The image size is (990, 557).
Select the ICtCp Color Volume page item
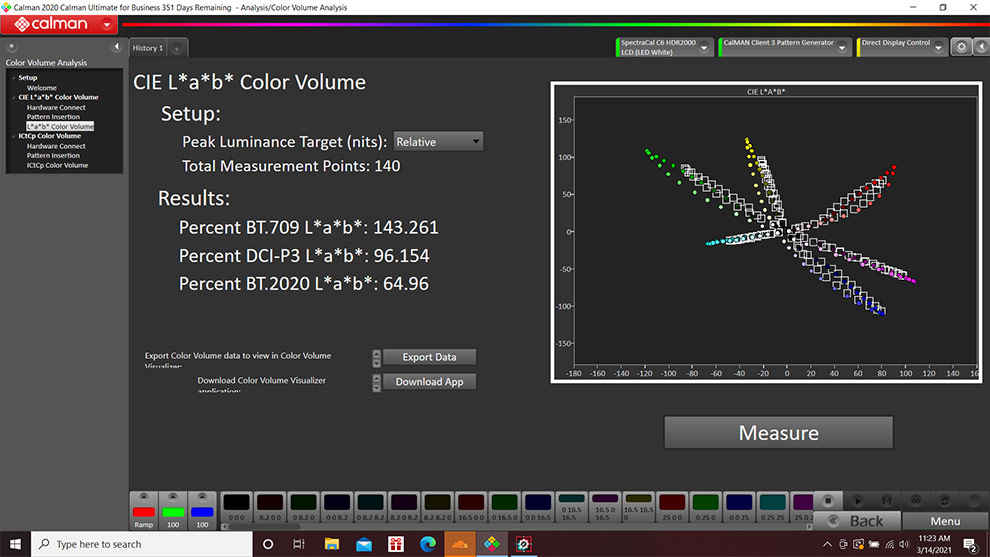pos(57,165)
